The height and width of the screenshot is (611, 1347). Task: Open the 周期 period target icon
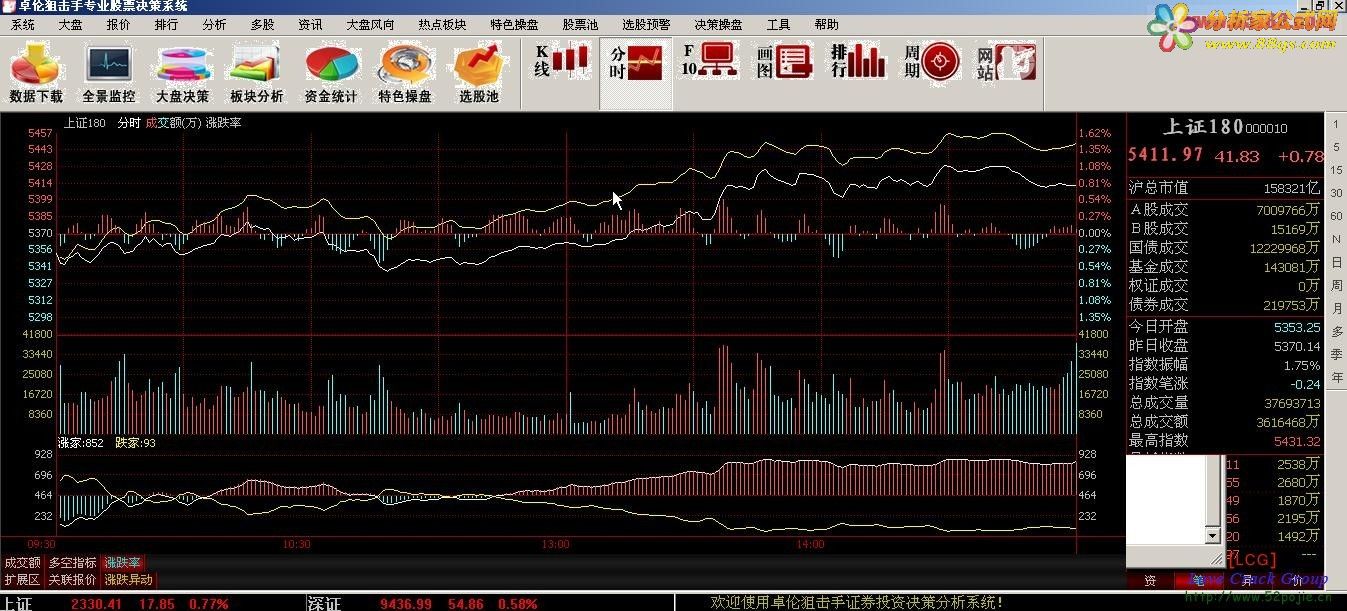[932, 62]
